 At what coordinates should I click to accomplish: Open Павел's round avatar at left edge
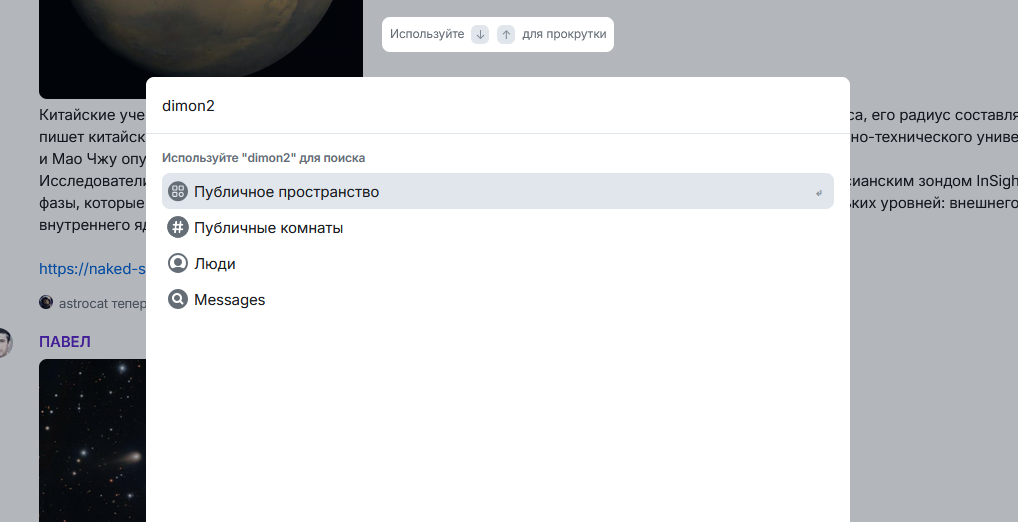pos(5,343)
